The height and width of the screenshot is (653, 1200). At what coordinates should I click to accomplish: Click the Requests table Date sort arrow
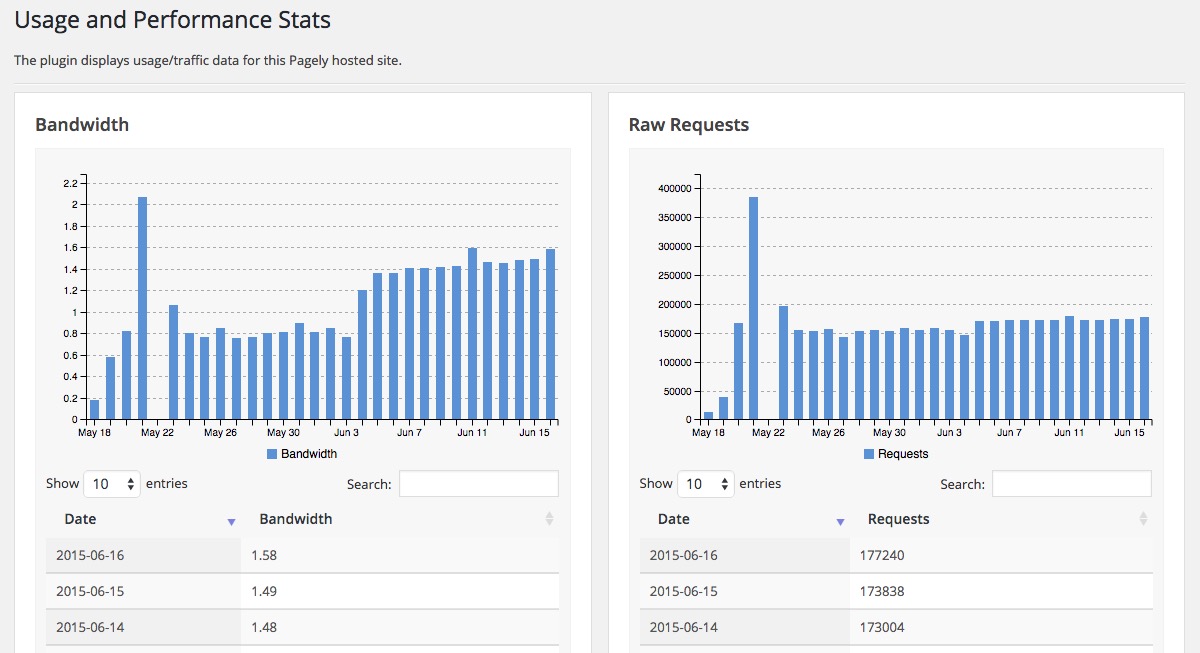[x=840, y=522]
